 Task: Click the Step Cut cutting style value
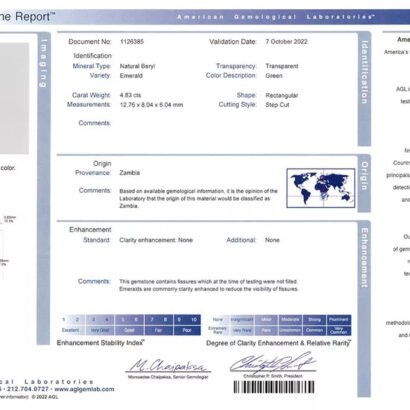tap(277, 105)
